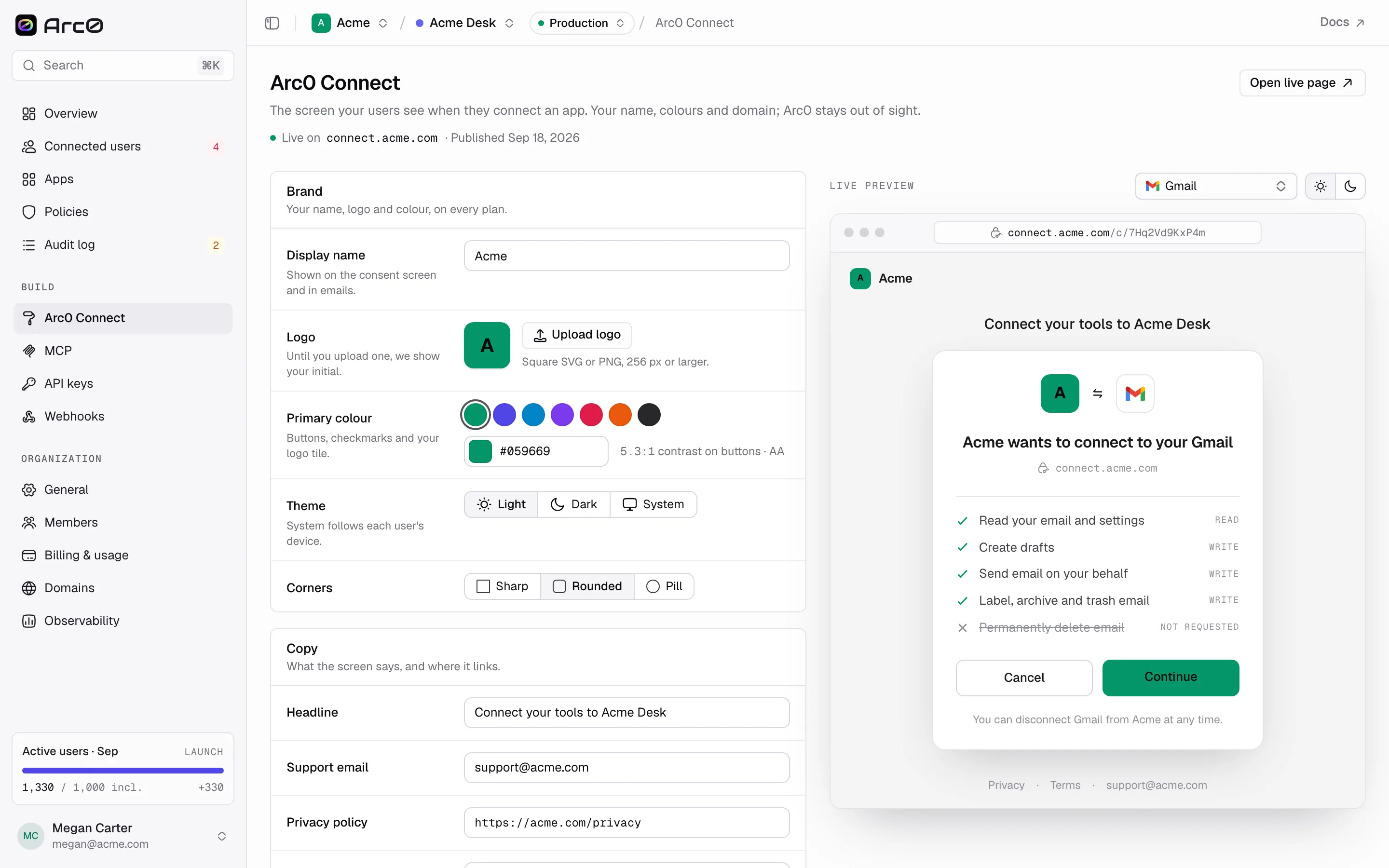Click the green Acme icon in breadcrumb
Viewport: 1389px width, 868px height.
click(321, 23)
